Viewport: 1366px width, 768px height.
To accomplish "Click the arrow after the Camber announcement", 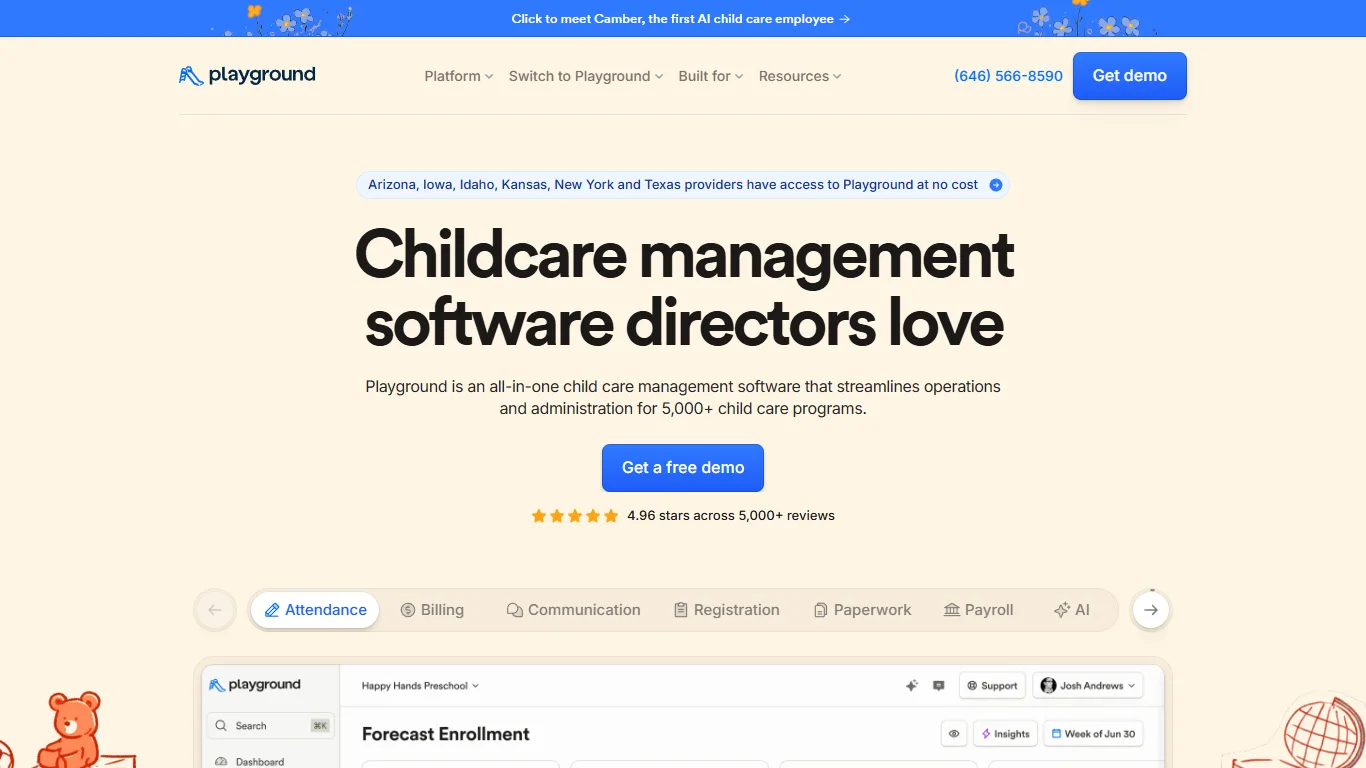I will click(845, 19).
